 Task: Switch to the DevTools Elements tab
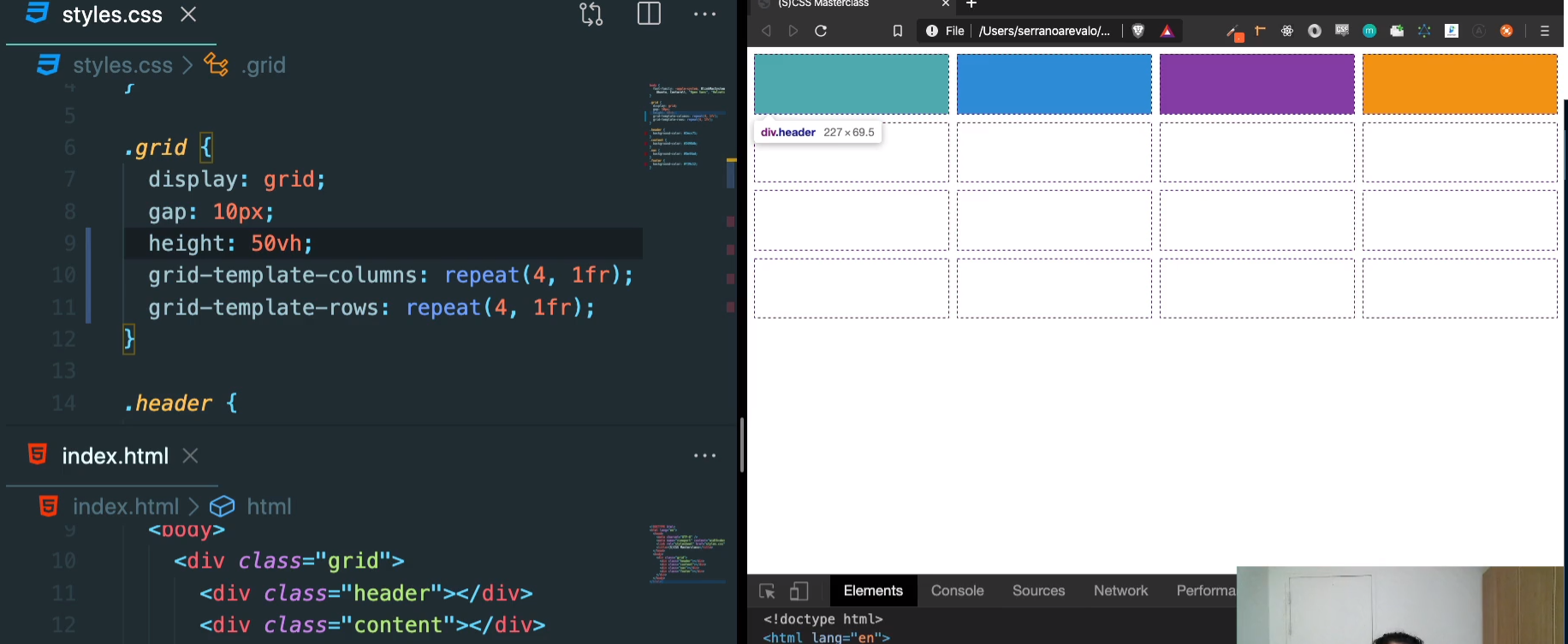pos(873,591)
